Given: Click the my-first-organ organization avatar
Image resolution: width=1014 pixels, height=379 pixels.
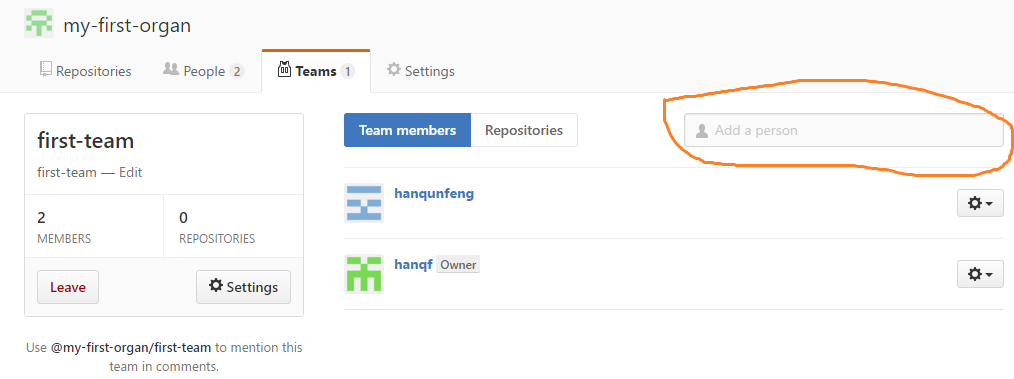Looking at the screenshot, I should [39, 23].
